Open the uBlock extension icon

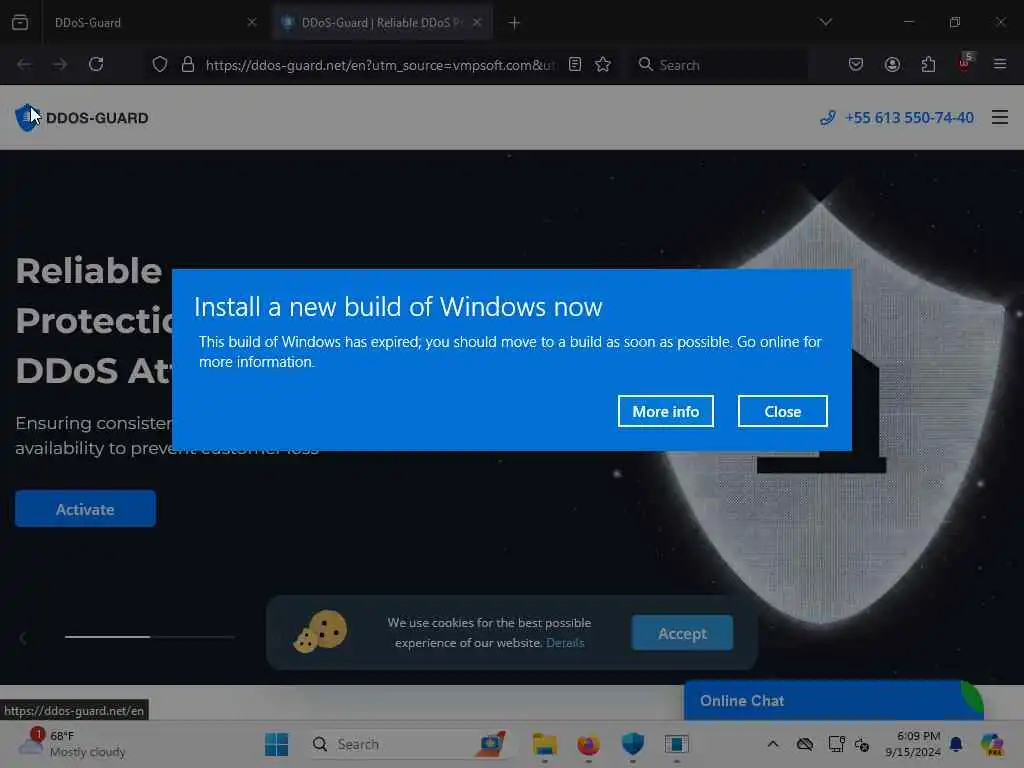tap(965, 63)
